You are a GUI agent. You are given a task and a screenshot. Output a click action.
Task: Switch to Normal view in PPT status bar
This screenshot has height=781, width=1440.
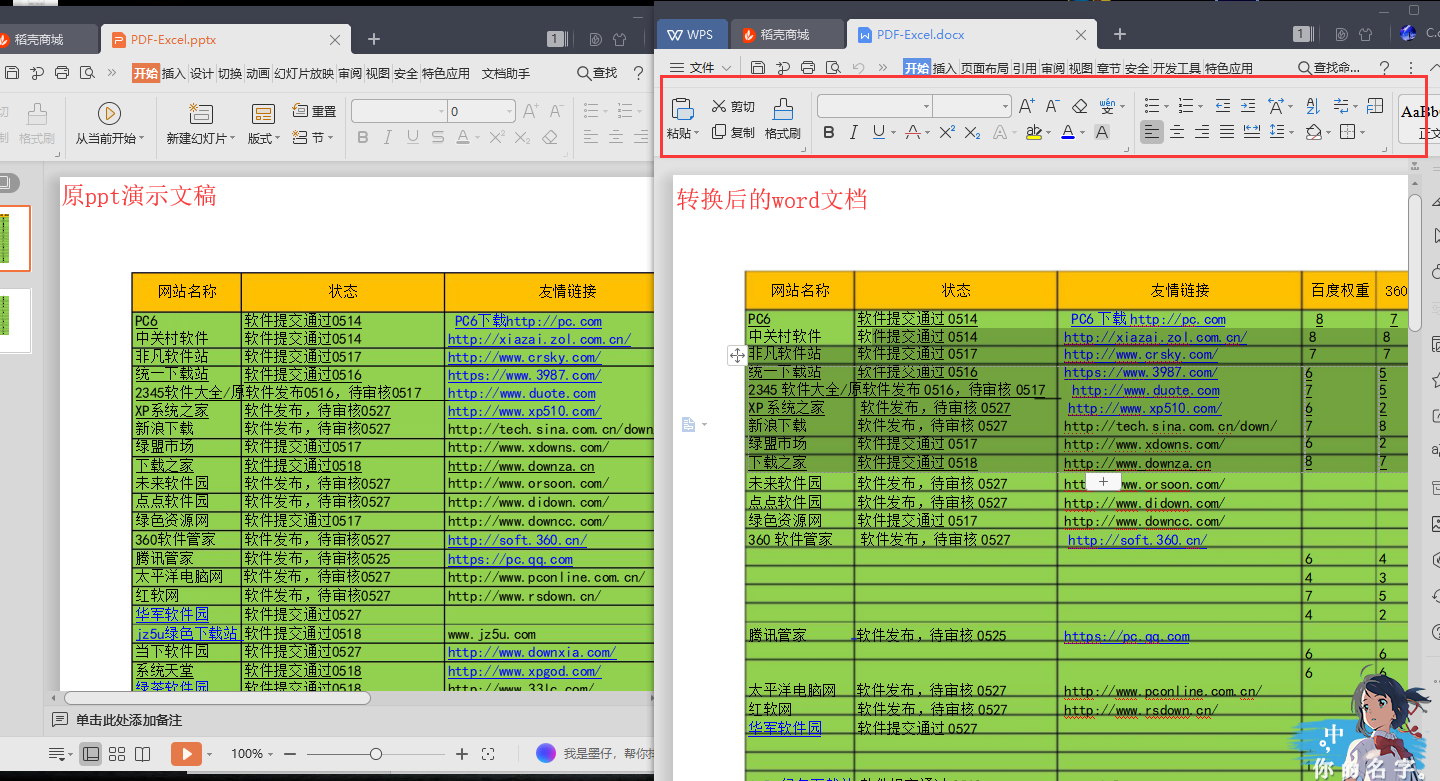91,754
